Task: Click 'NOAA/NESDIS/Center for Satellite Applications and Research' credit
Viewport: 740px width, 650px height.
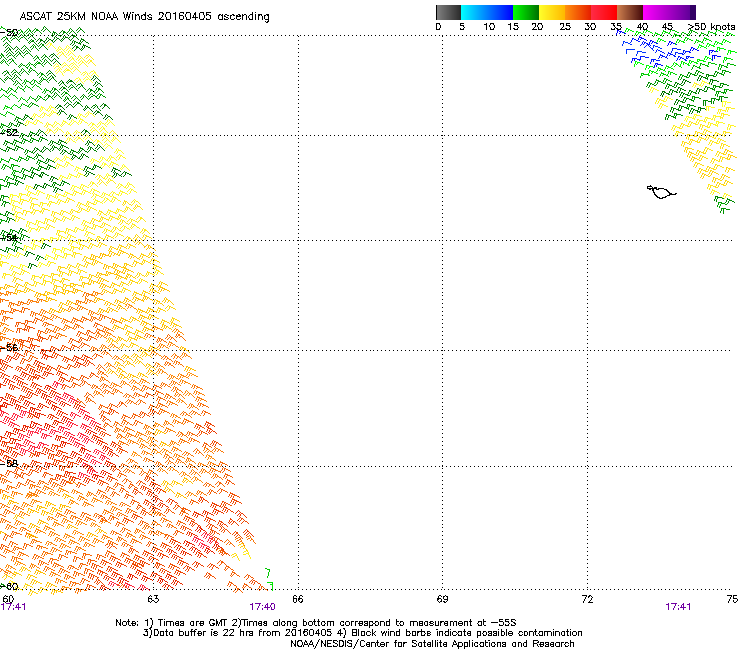Action: point(432,644)
